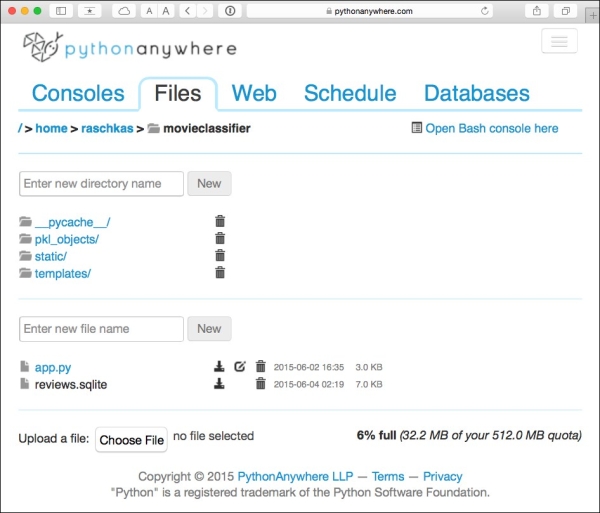Open the hamburger navigation menu
This screenshot has width=600, height=513.
(x=559, y=41)
